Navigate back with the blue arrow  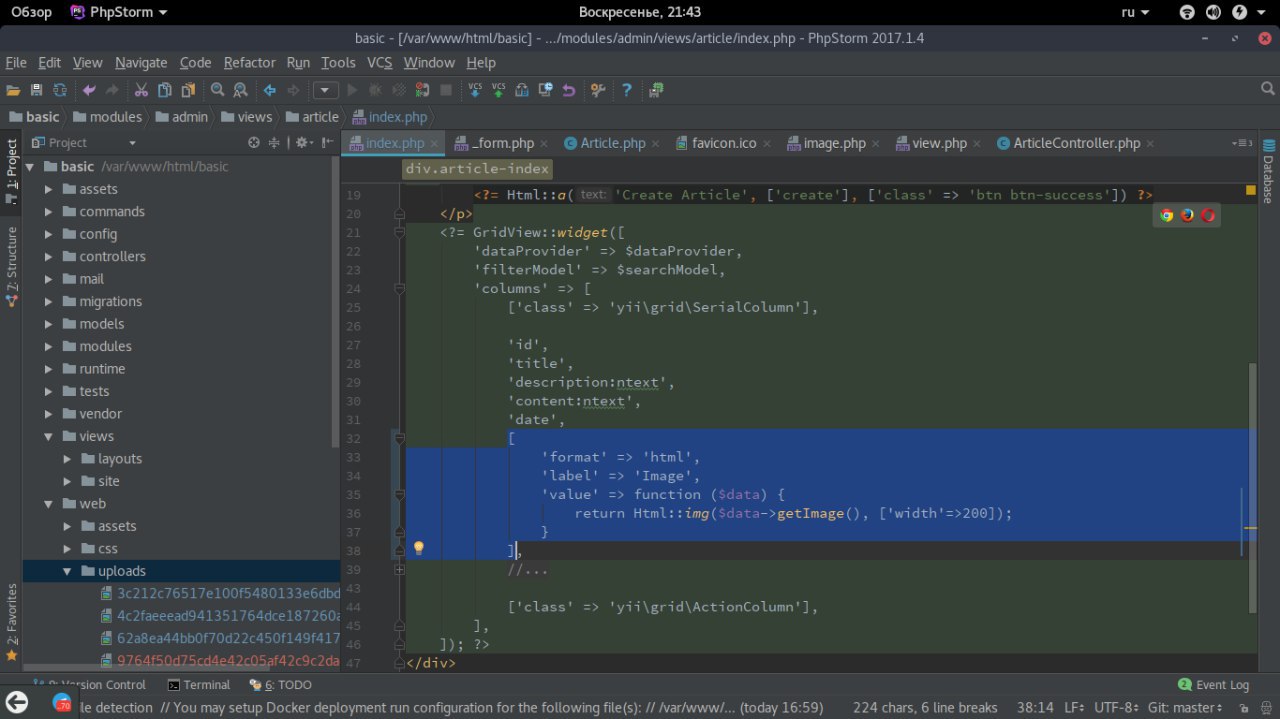(x=269, y=90)
